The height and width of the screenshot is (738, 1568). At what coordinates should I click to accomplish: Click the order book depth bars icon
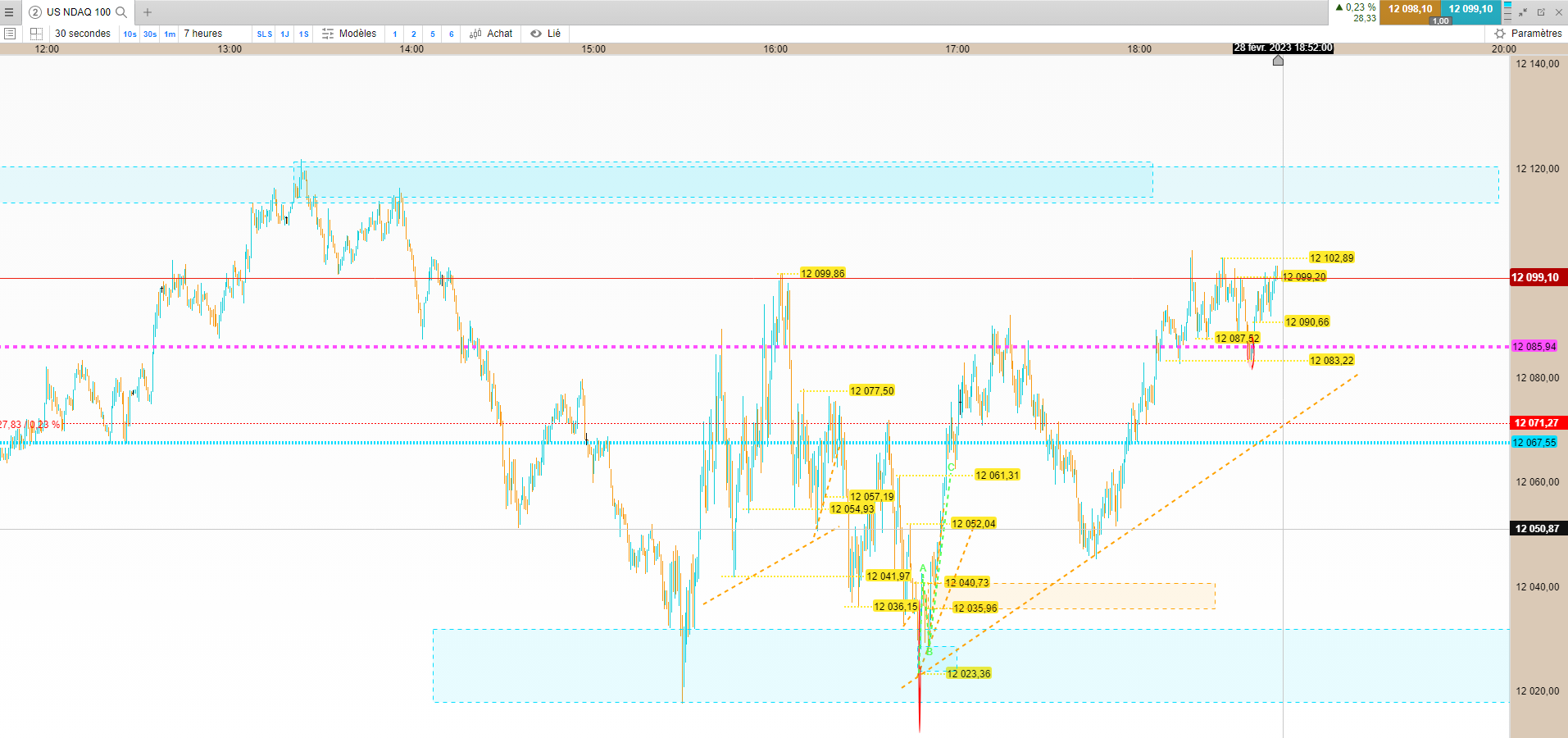point(1507,11)
